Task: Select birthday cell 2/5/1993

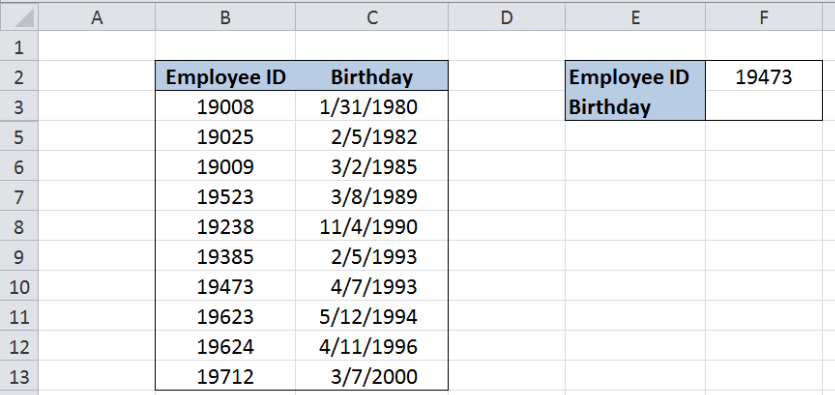Action: (x=372, y=257)
